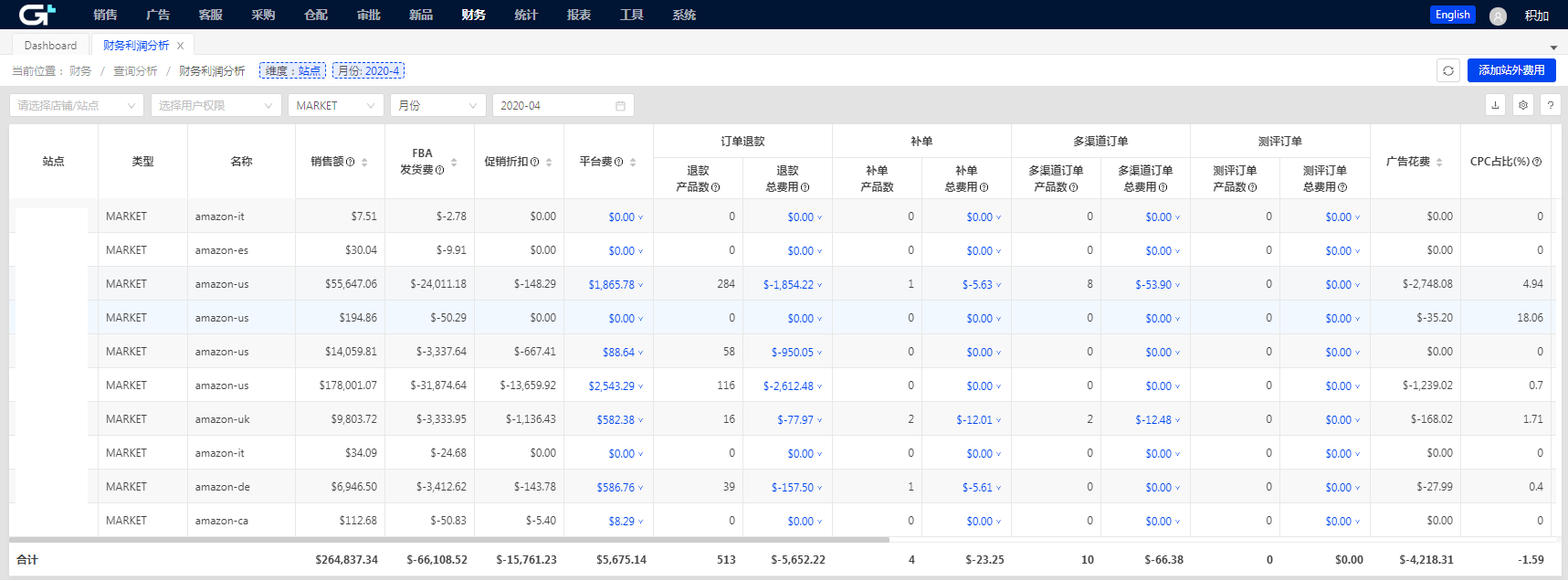1568x581 pixels.
Task: Sort by 销售额 column arrows
Action: tap(364, 162)
